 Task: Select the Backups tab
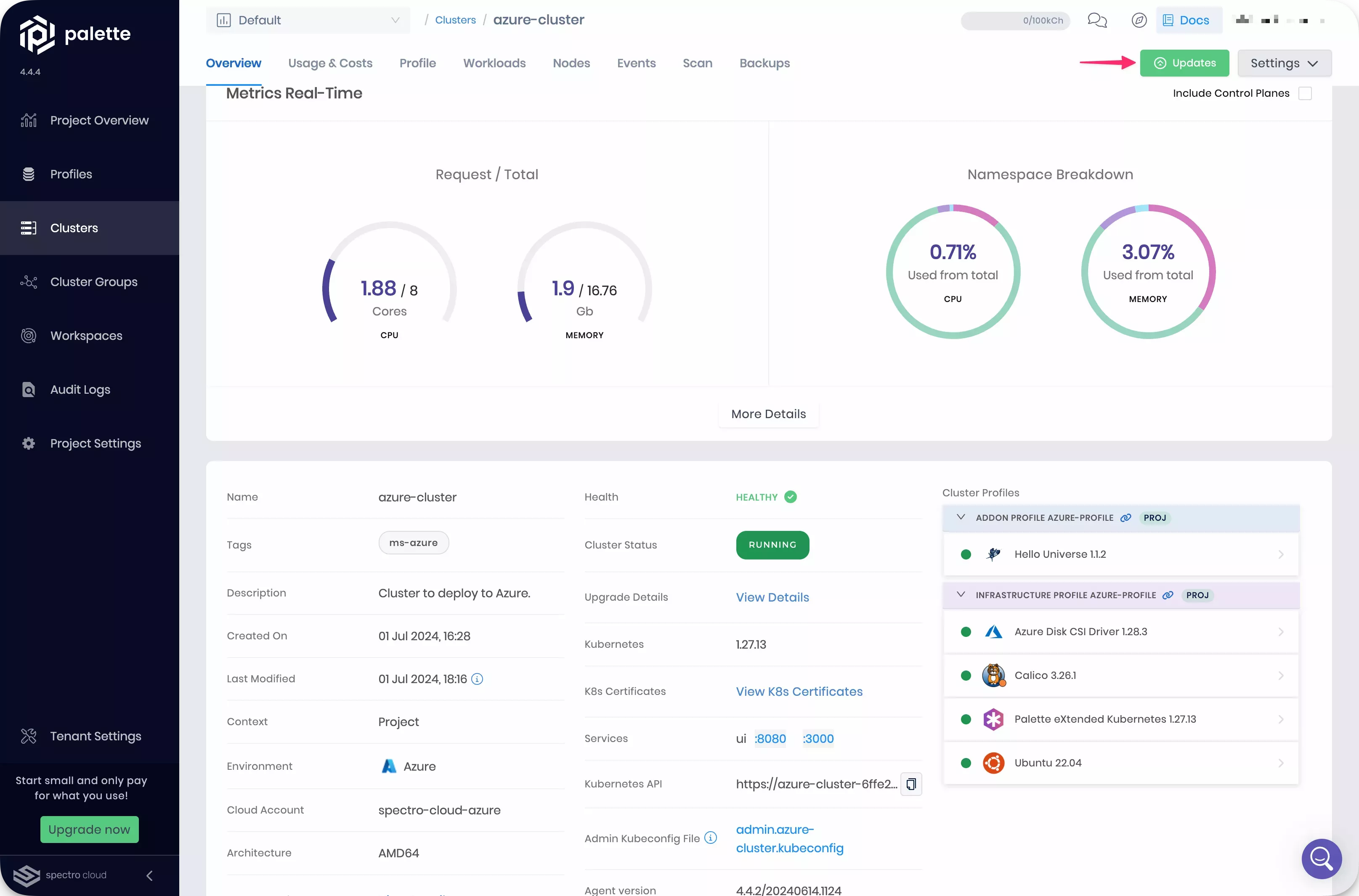(x=764, y=64)
